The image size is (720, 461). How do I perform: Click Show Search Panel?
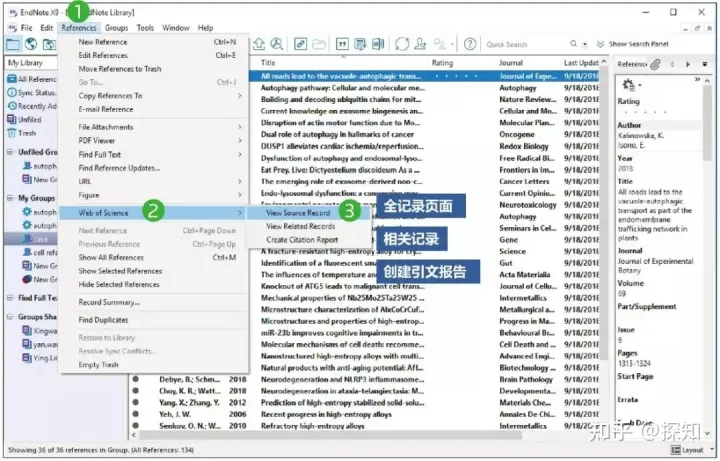[633, 44]
